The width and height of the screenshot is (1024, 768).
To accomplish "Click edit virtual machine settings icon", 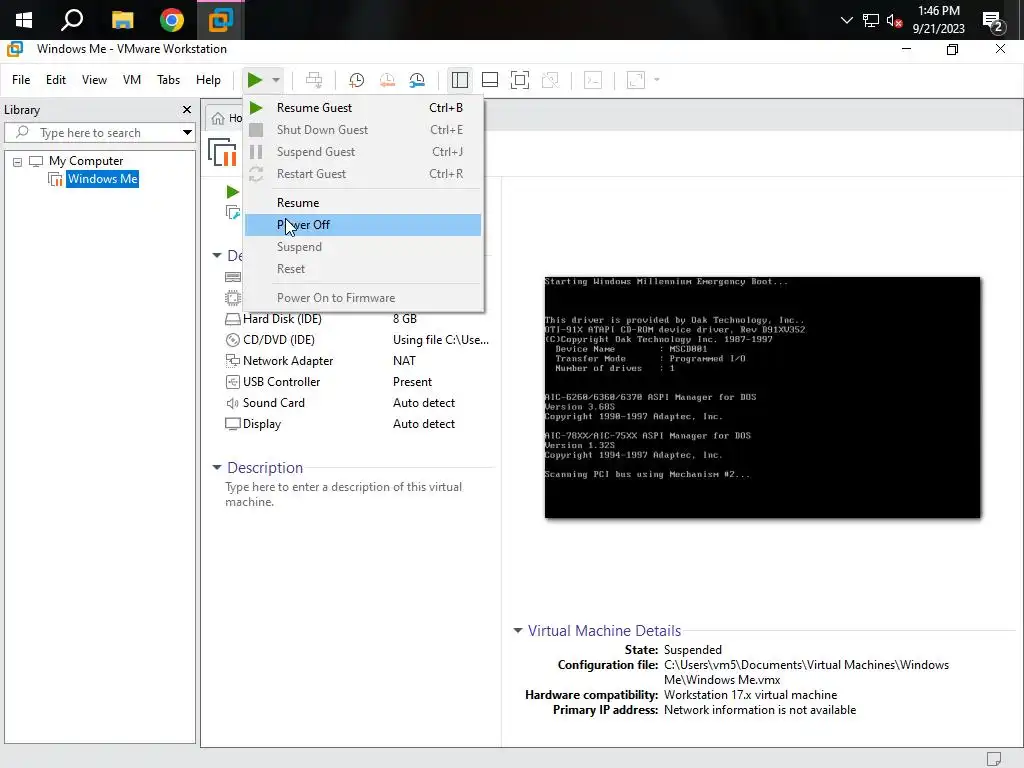I will point(232,213).
